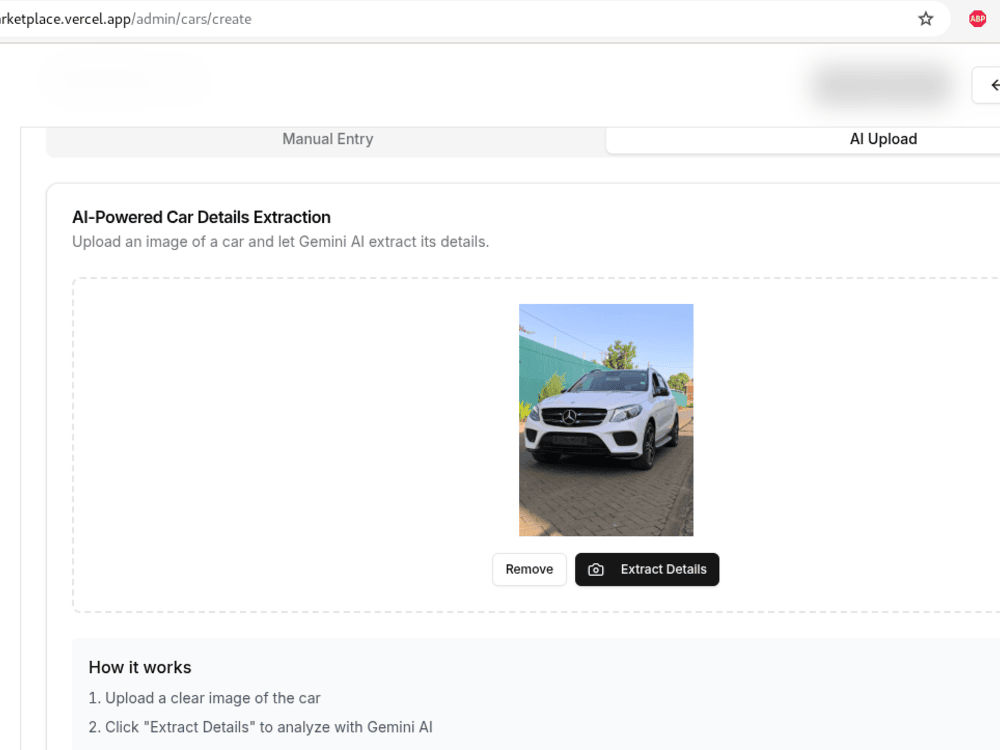
Task: Open the ABP ad blocker extension
Action: click(977, 19)
